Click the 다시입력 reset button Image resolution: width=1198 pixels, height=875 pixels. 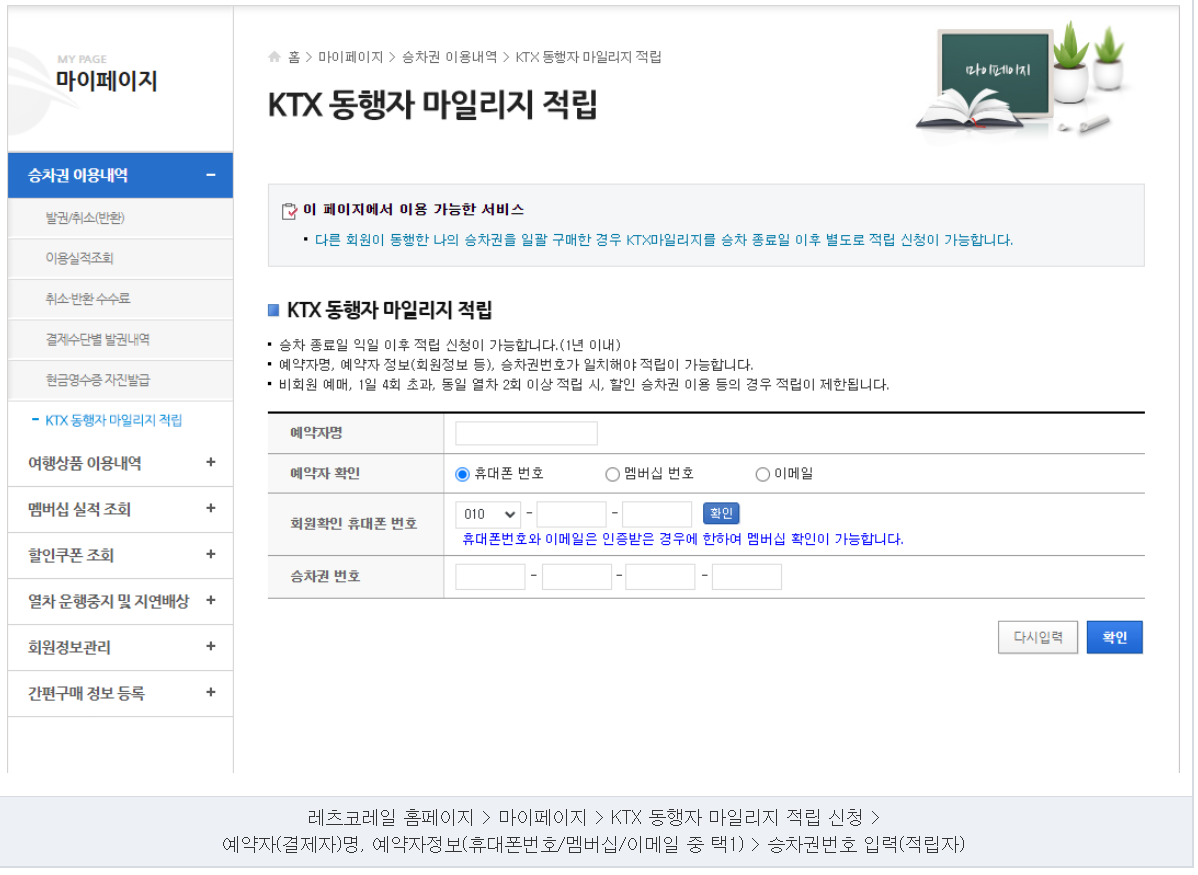click(1040, 639)
